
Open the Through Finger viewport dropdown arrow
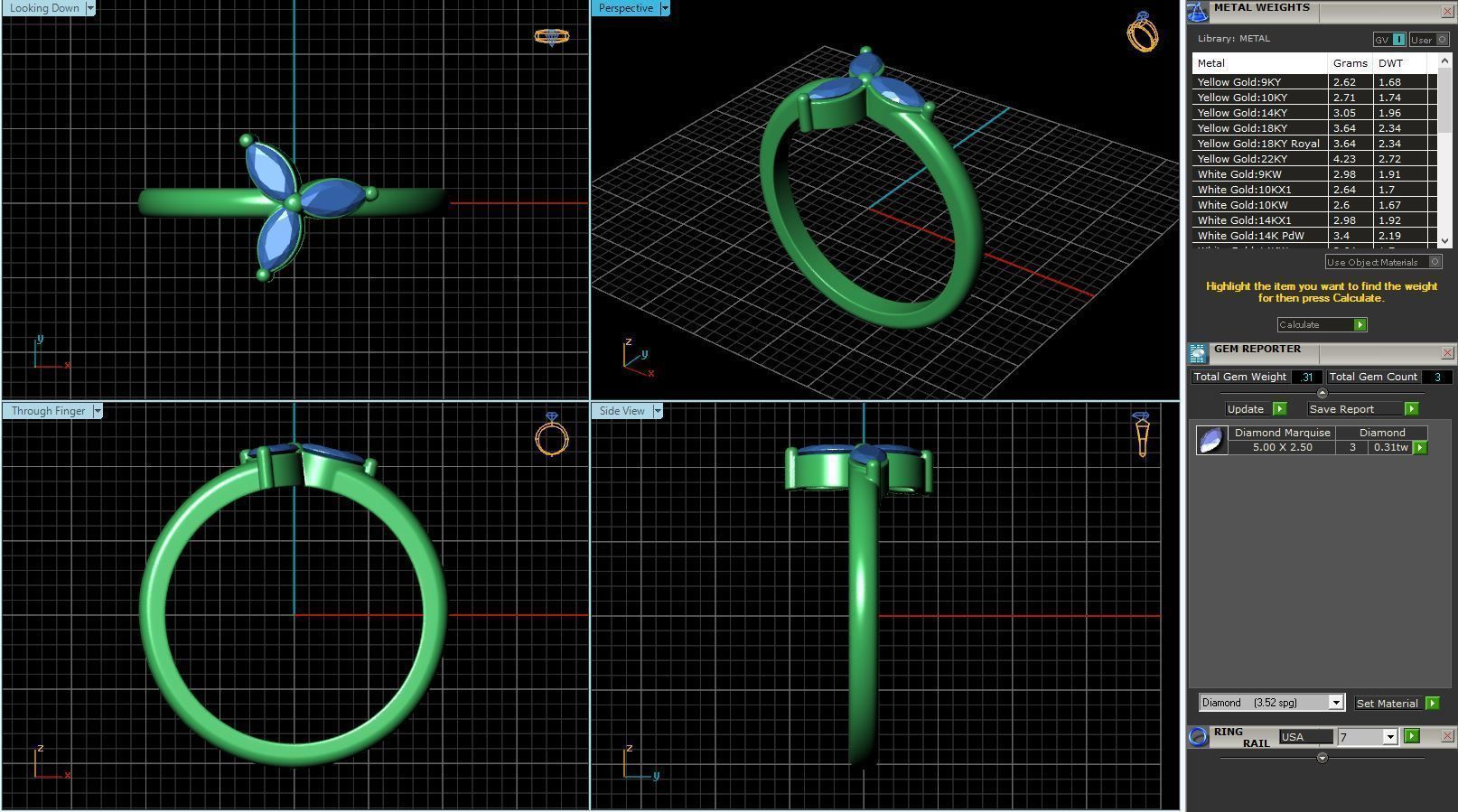[x=98, y=411]
